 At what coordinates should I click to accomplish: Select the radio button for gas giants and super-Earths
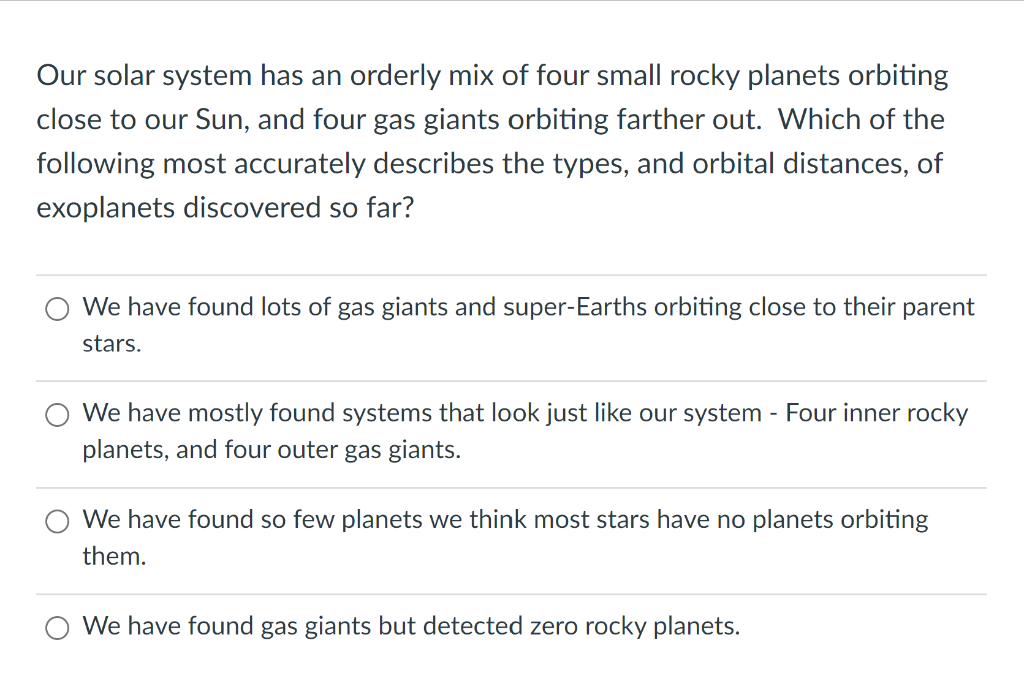click(57, 309)
